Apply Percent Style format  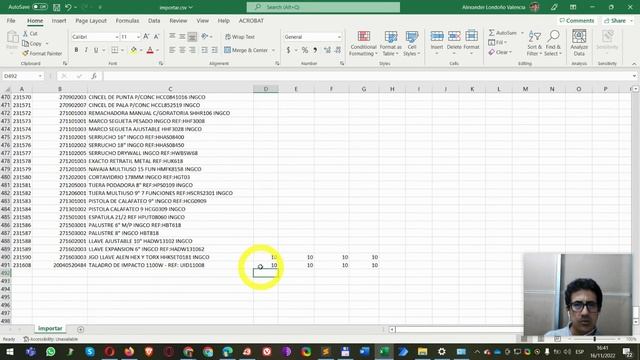304,50
